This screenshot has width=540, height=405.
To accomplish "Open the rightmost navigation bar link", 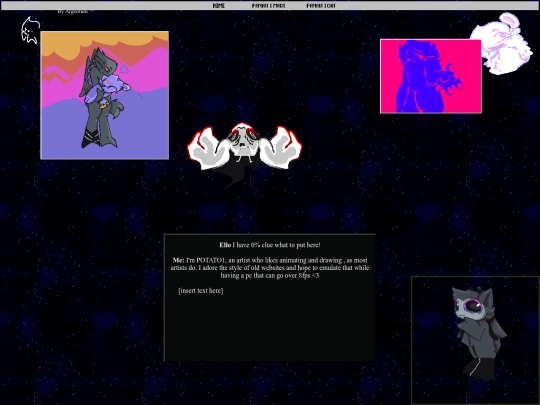I will (x=321, y=6).
